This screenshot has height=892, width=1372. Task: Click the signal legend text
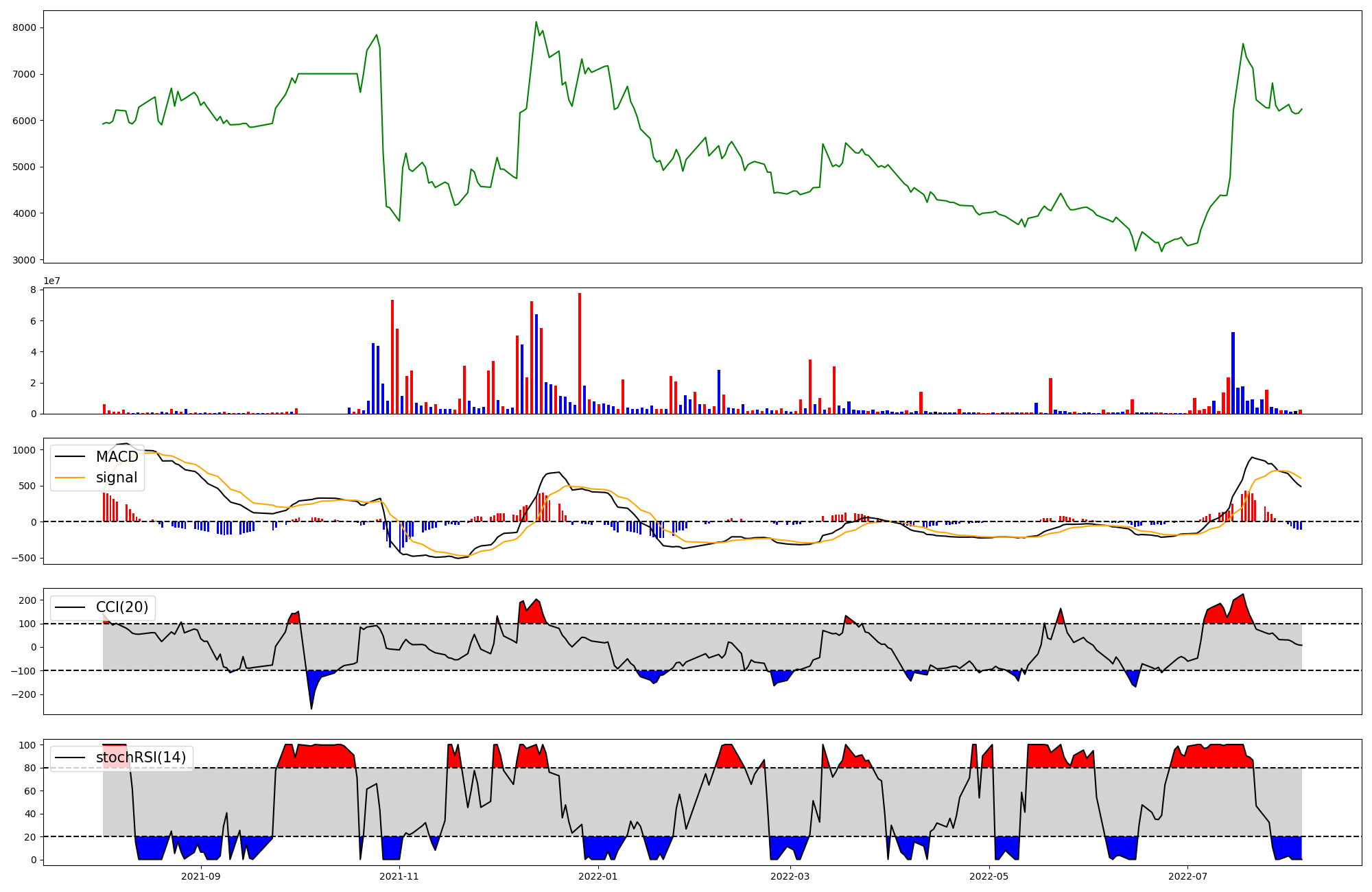(117, 478)
